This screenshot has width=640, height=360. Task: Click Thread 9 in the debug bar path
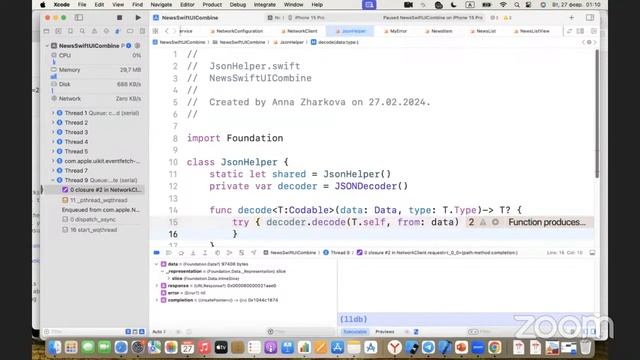337,253
